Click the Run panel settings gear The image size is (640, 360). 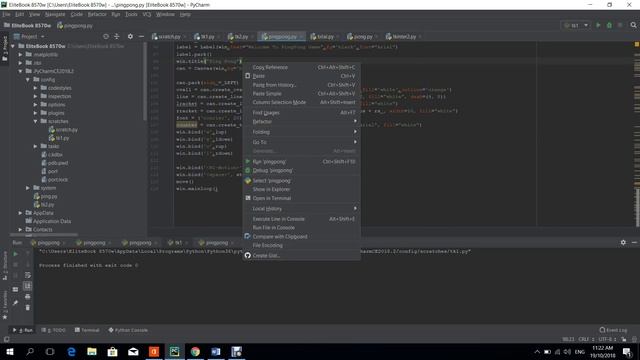click(x=623, y=242)
